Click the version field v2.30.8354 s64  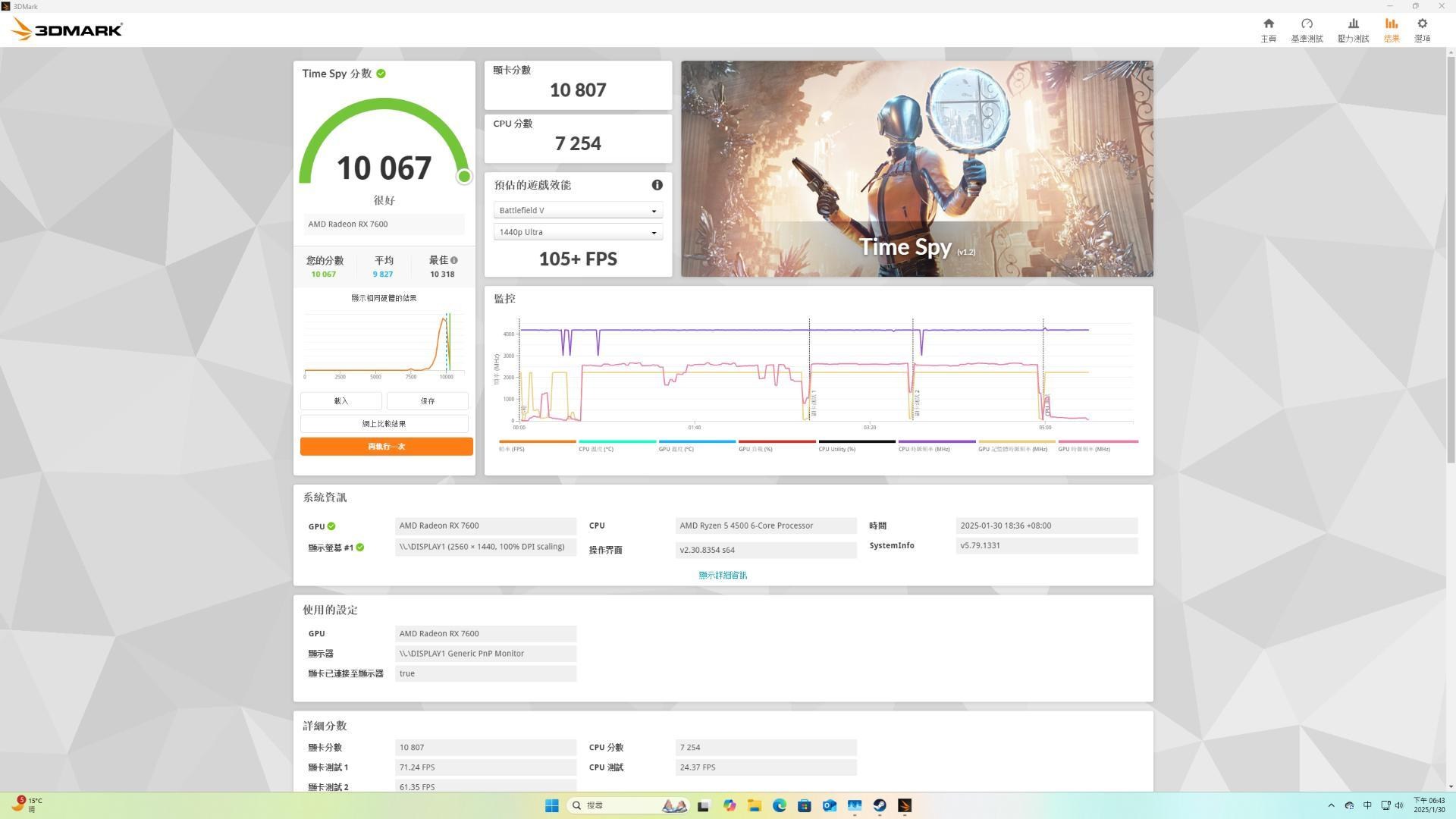coord(766,551)
